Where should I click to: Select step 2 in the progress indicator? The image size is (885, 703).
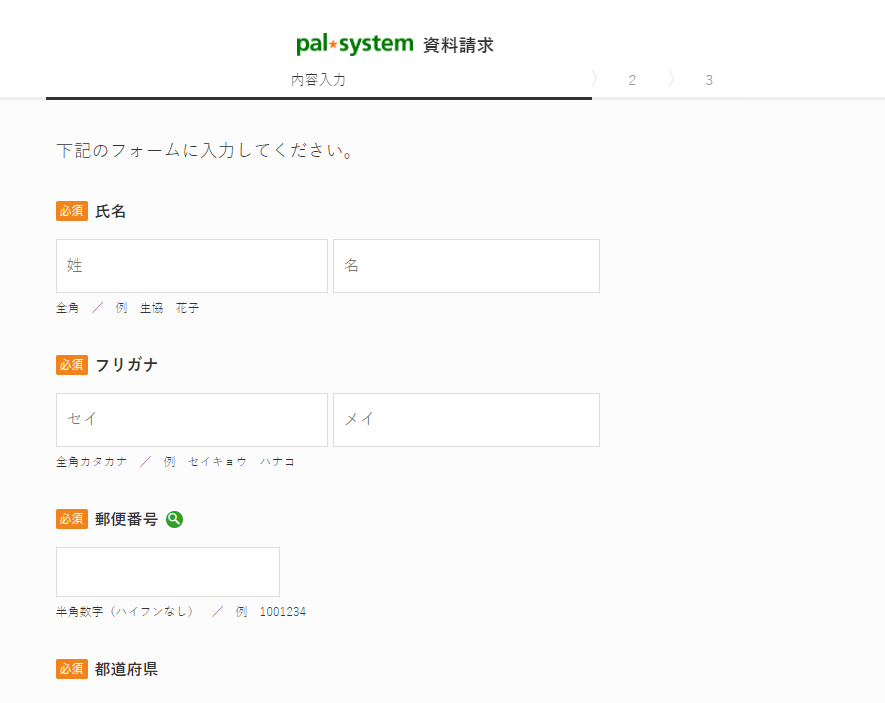tap(633, 80)
